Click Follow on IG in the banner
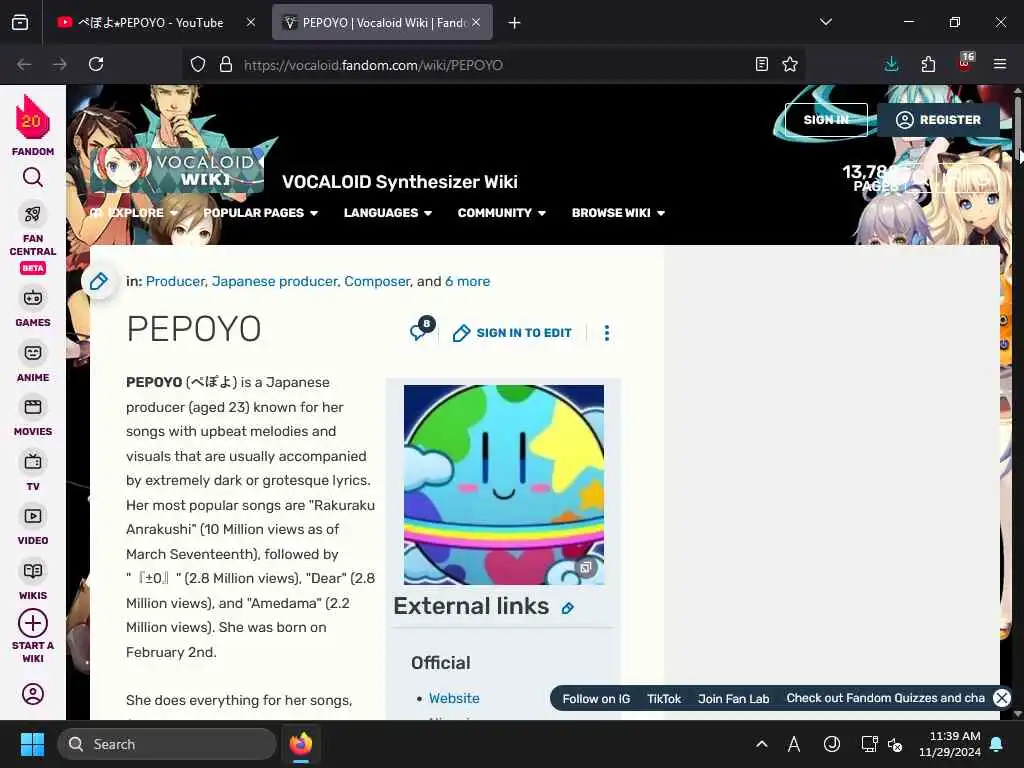This screenshot has height=768, width=1024. tap(596, 699)
